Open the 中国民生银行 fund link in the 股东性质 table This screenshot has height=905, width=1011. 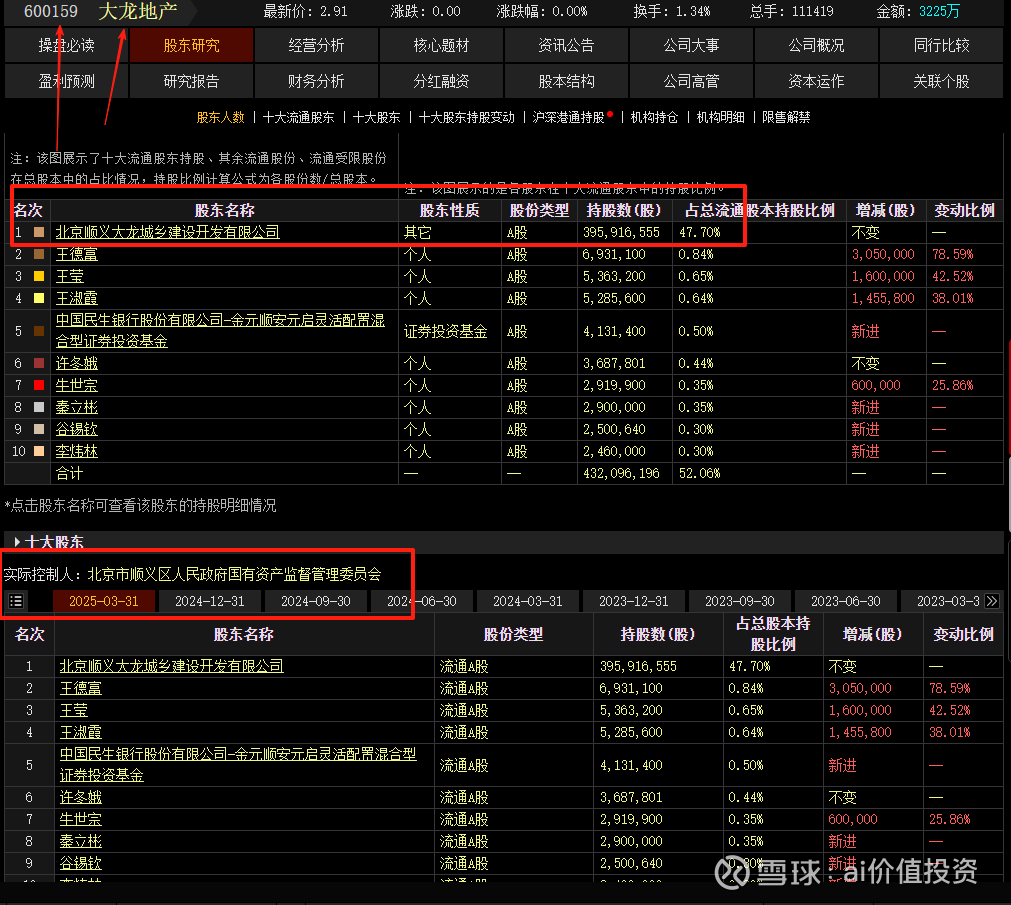(x=220, y=331)
